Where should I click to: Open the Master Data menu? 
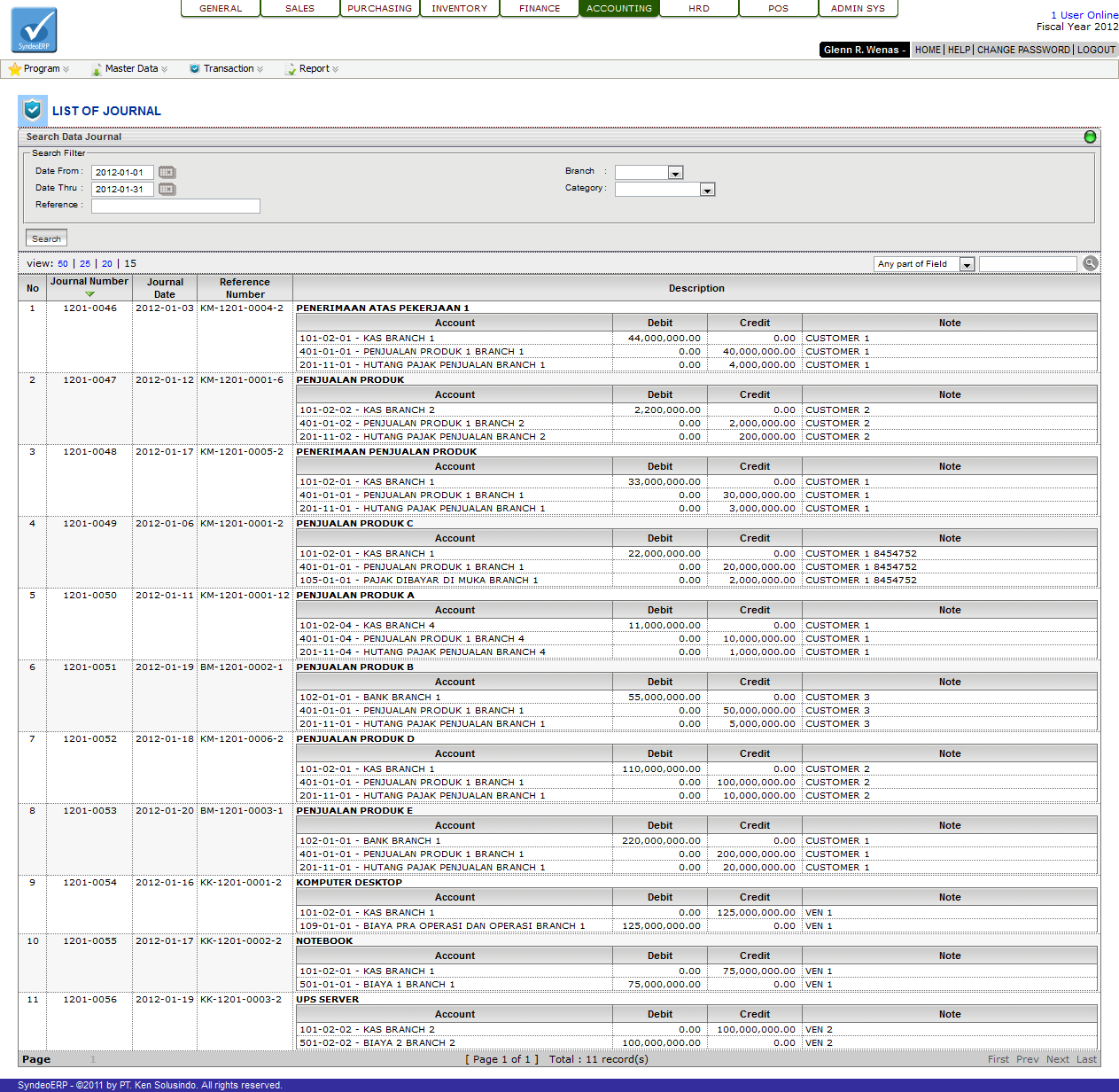coord(131,69)
